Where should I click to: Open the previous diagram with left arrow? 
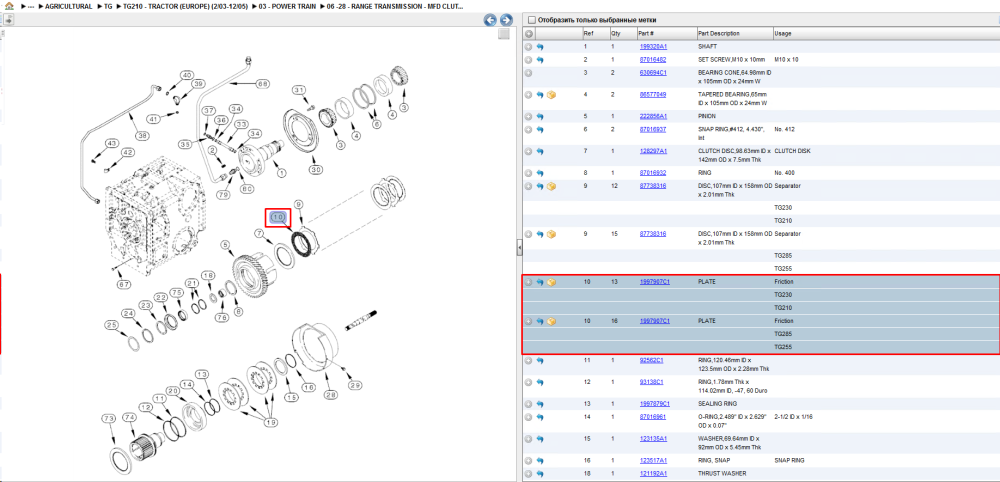click(x=490, y=20)
